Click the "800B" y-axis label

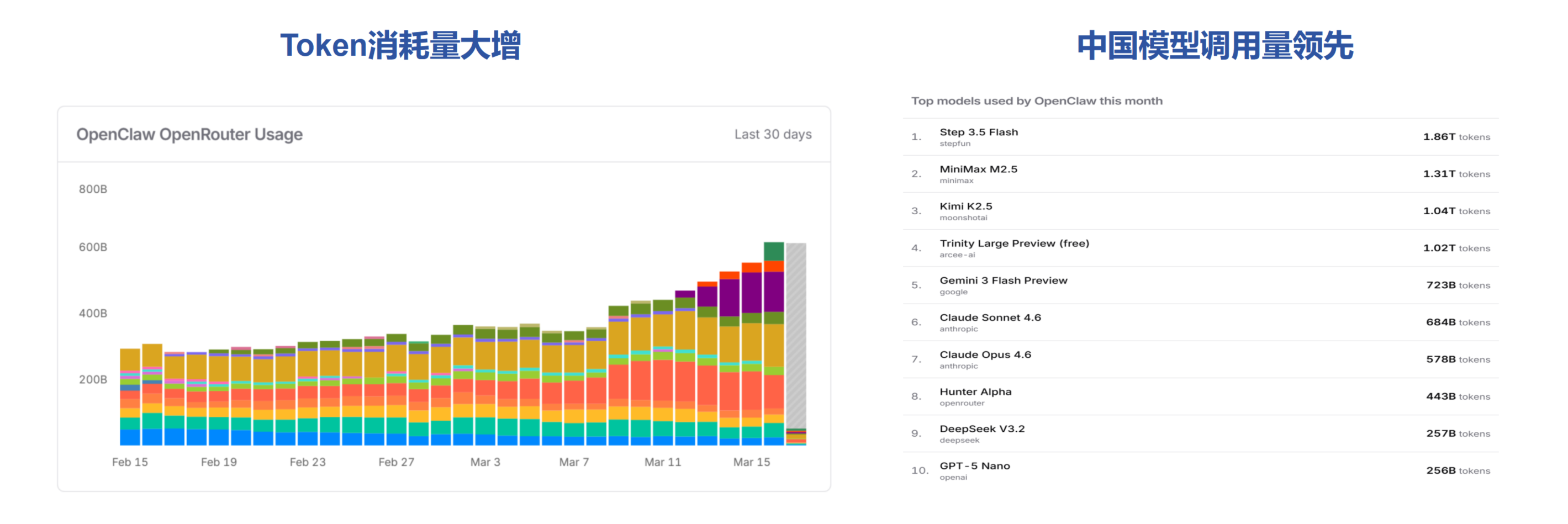tap(93, 189)
